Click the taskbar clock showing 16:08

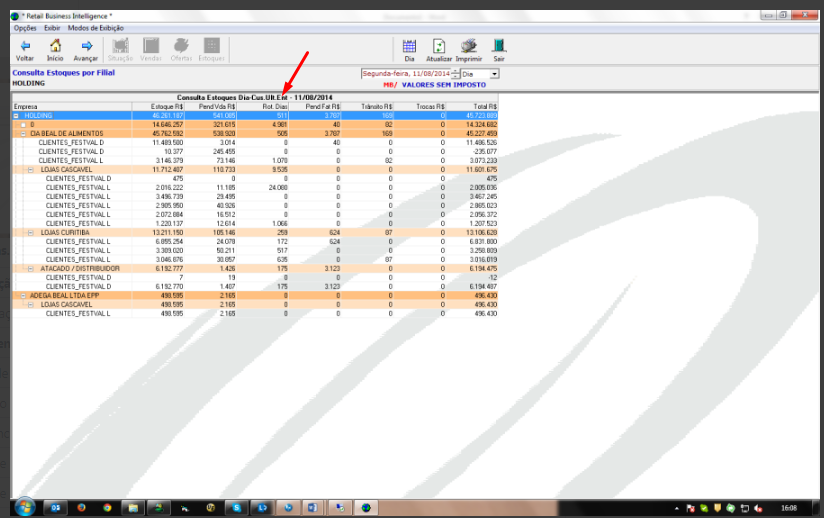[x=789, y=508]
